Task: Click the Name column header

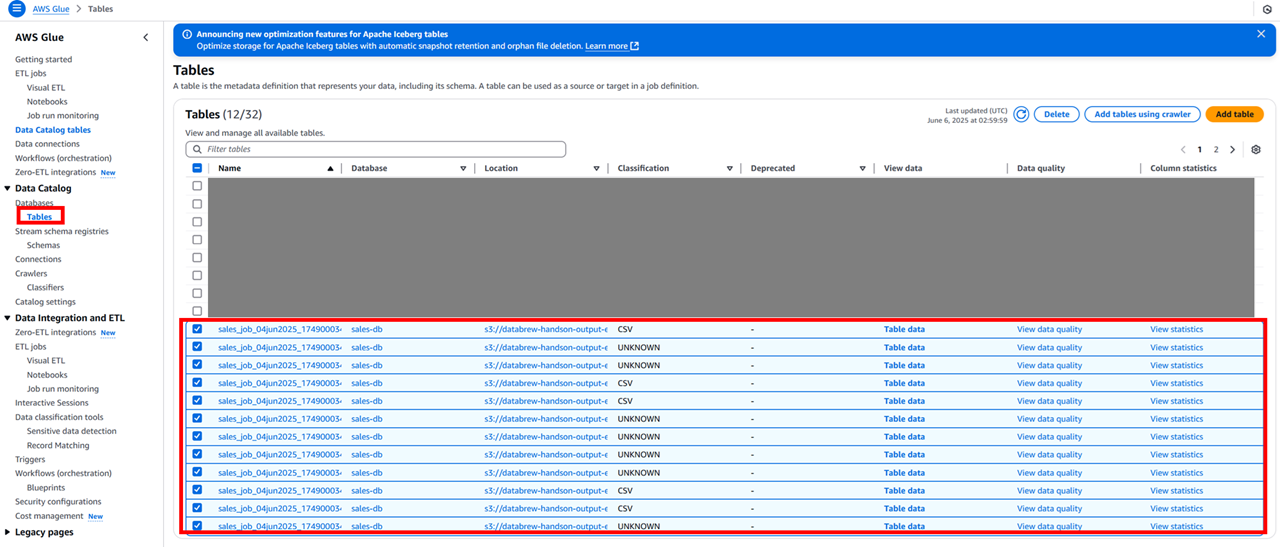Action: (x=229, y=168)
